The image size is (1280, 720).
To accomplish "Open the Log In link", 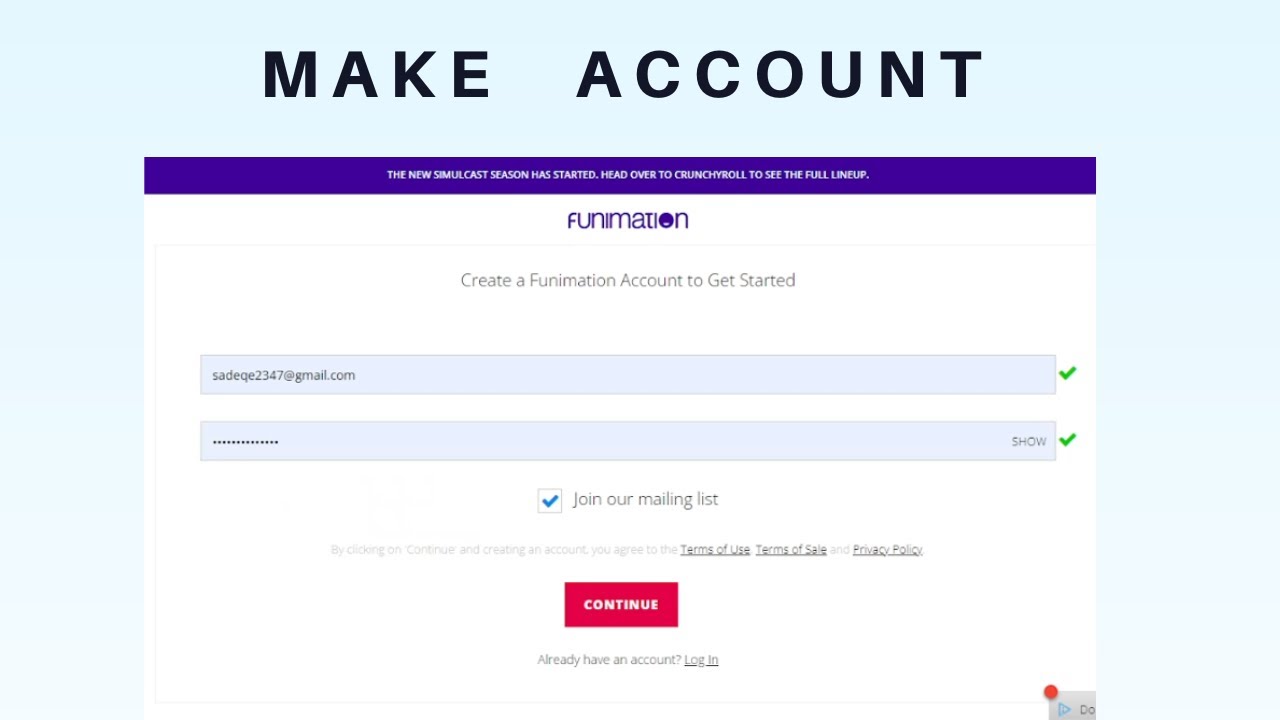I will click(x=701, y=659).
